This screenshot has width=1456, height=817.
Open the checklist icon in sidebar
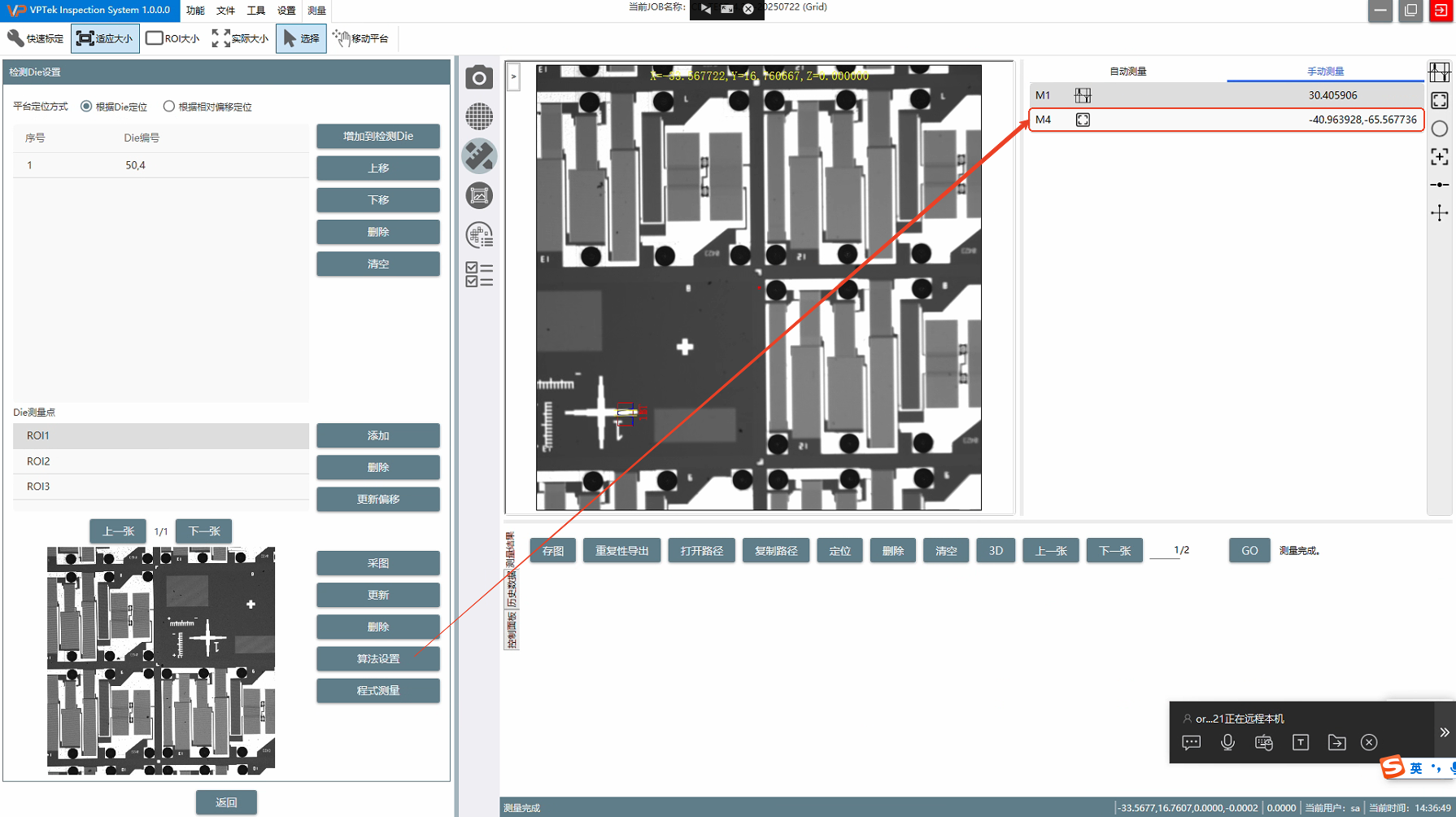tap(479, 274)
